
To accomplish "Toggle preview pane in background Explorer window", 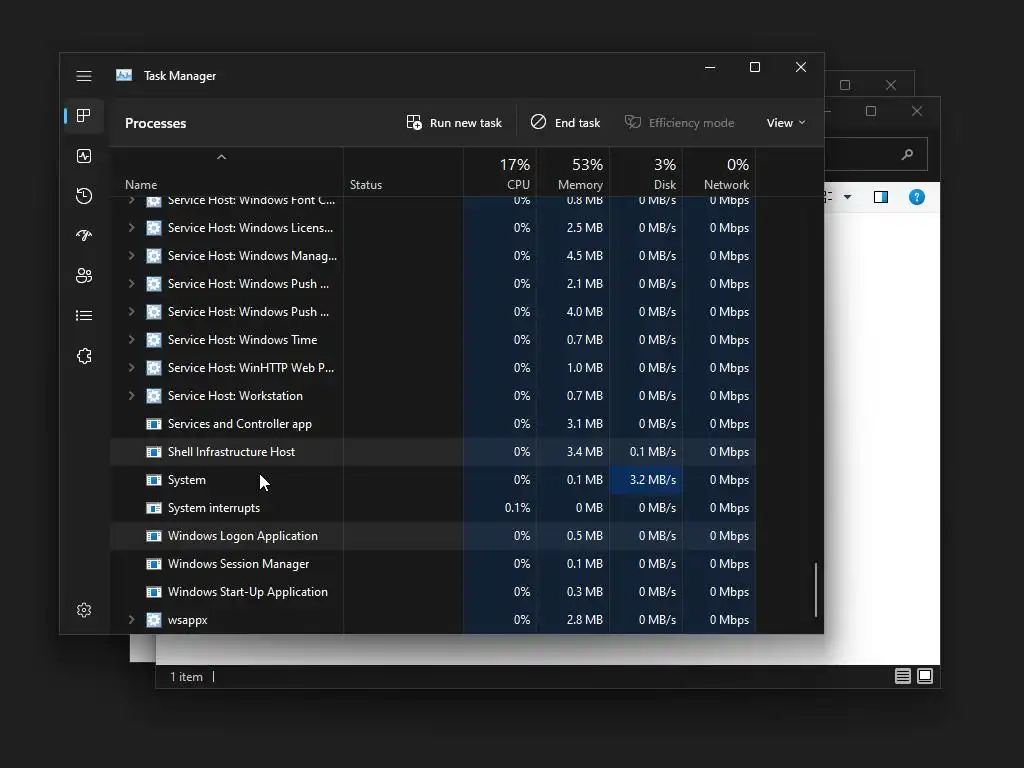I will click(880, 197).
